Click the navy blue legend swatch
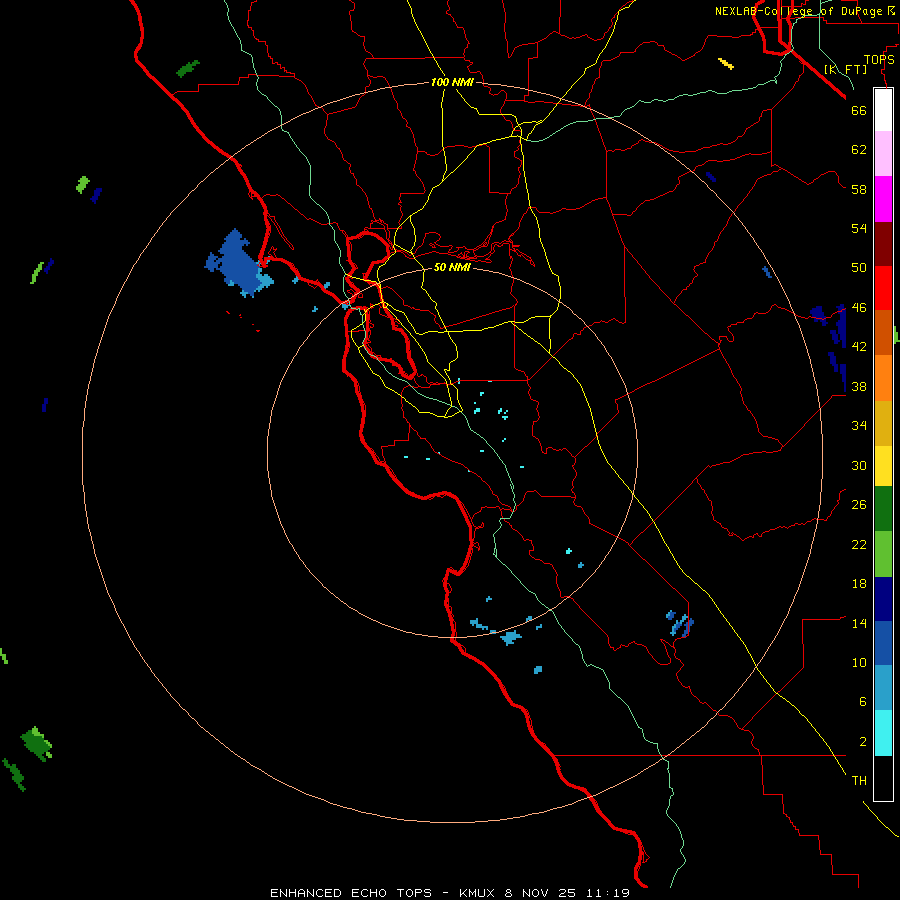 click(x=883, y=599)
